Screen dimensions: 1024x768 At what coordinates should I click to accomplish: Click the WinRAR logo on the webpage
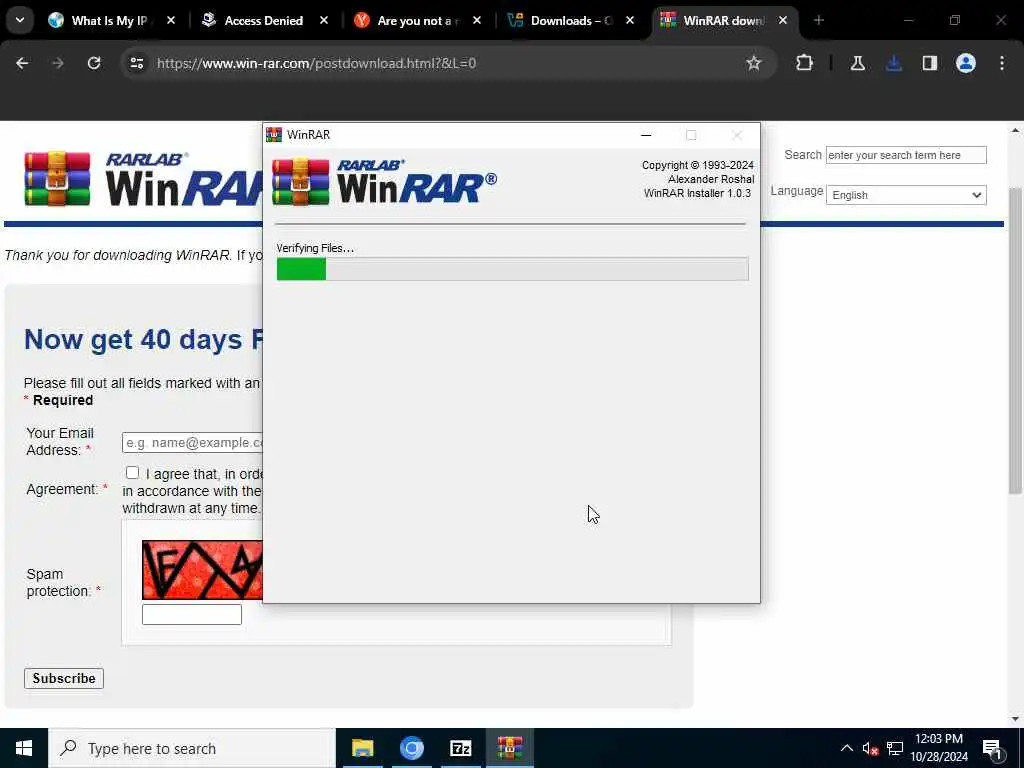click(144, 179)
